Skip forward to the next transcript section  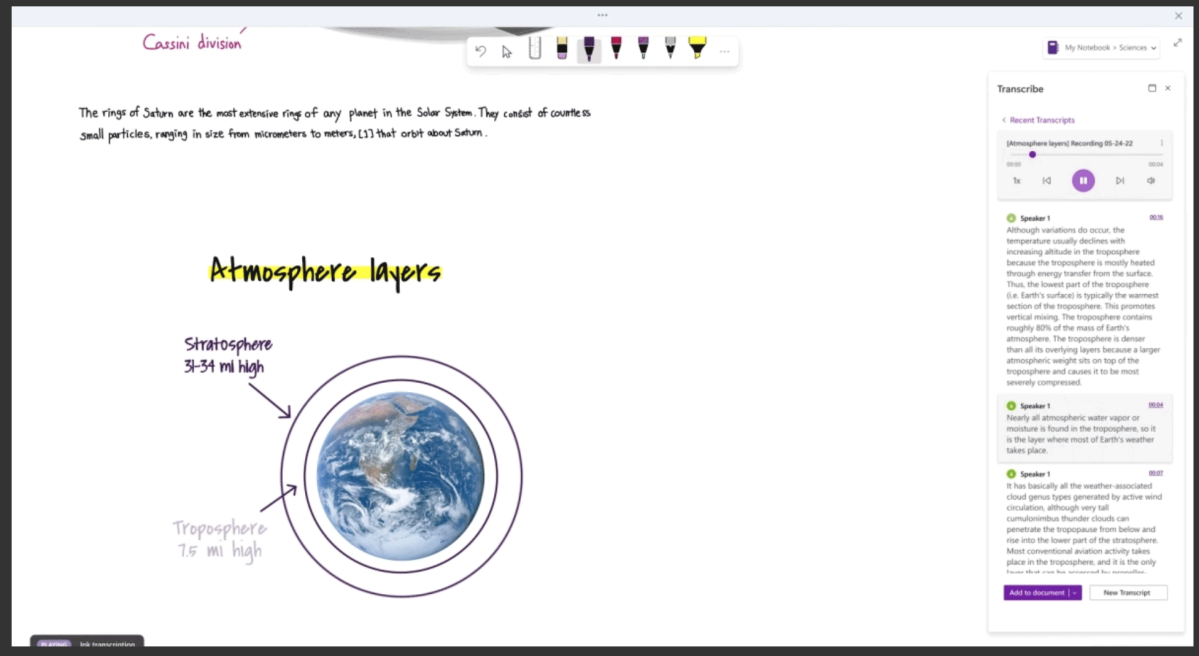[1119, 181]
